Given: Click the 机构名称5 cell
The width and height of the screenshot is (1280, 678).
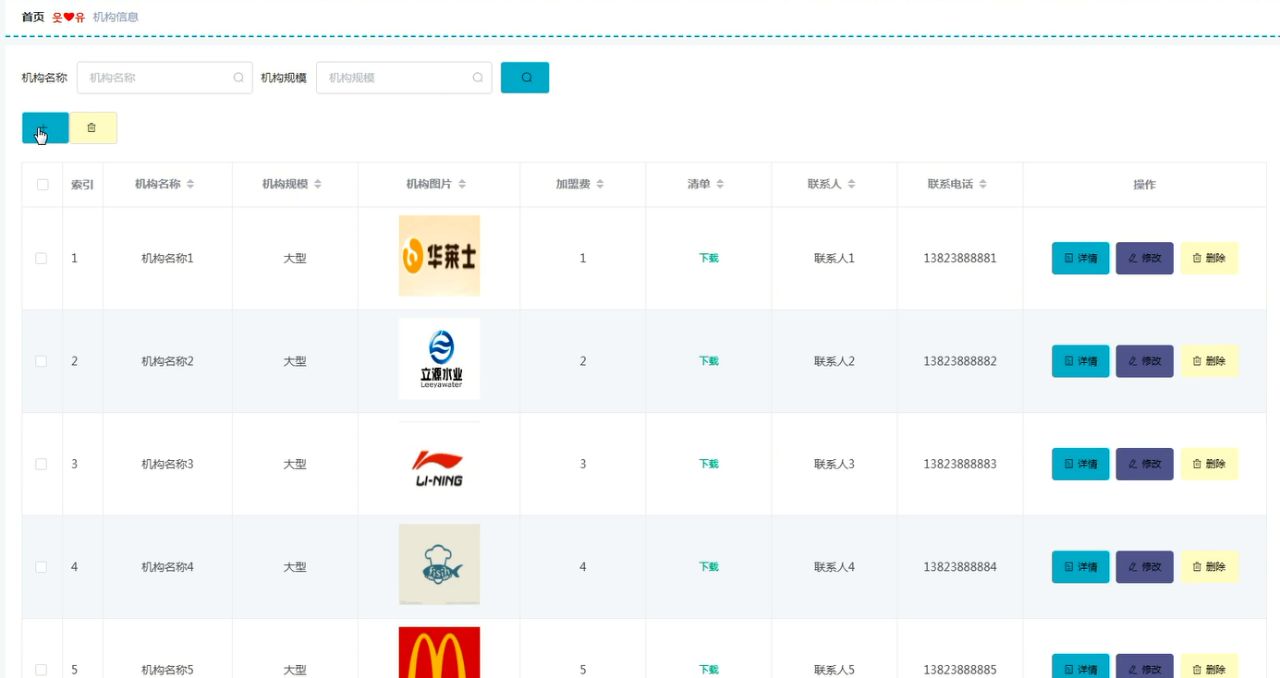Looking at the screenshot, I should coord(167,670).
